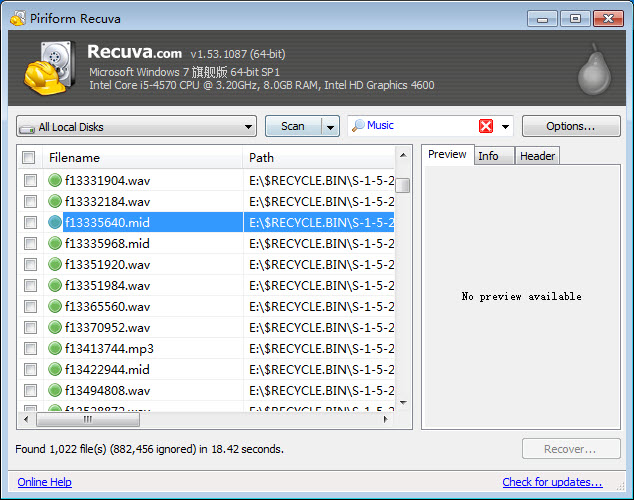Screen dimensions: 634x500
Task: Click the path cell of f13422944.mid
Action: 319,369
